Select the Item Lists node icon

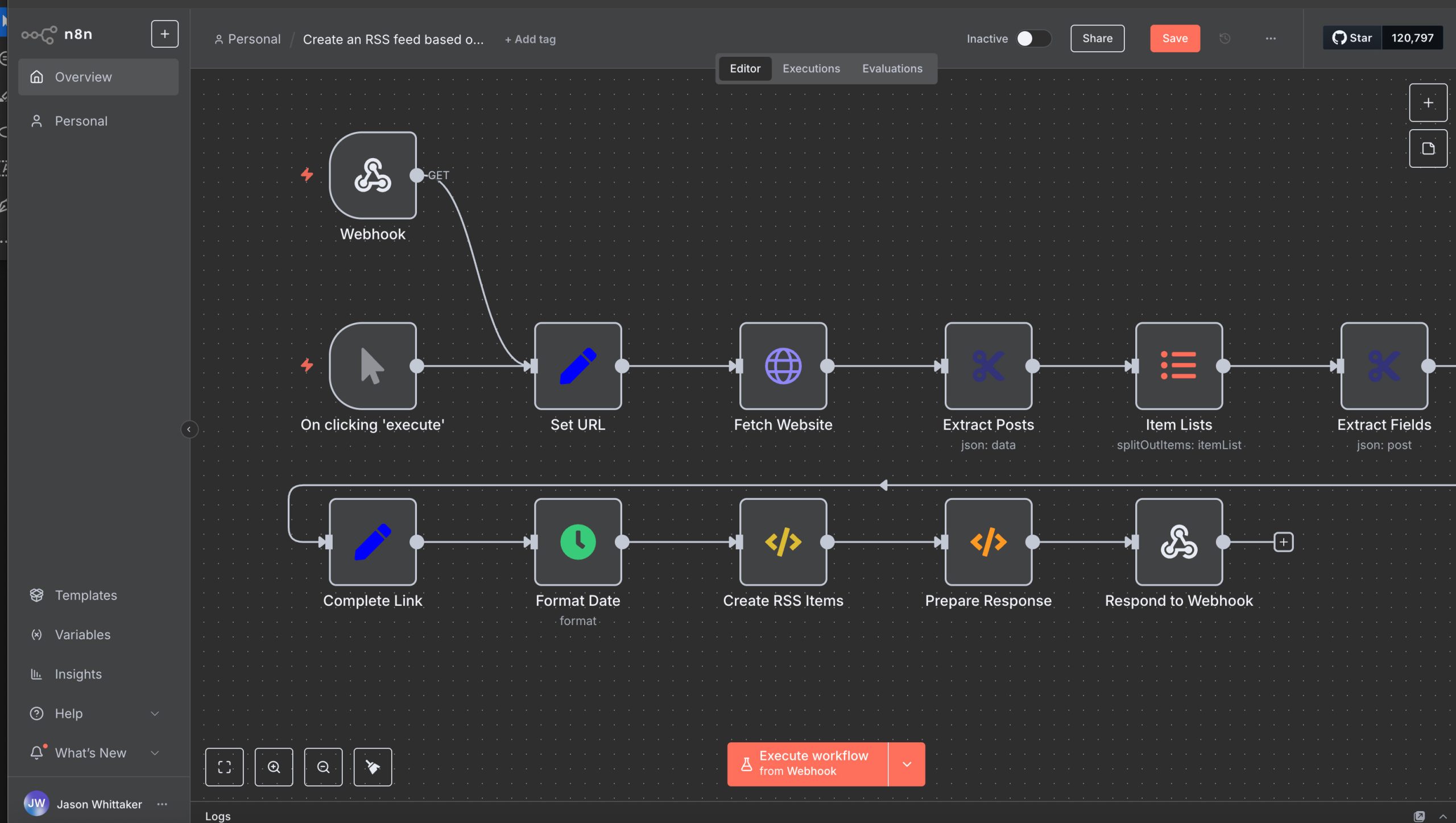(1178, 366)
